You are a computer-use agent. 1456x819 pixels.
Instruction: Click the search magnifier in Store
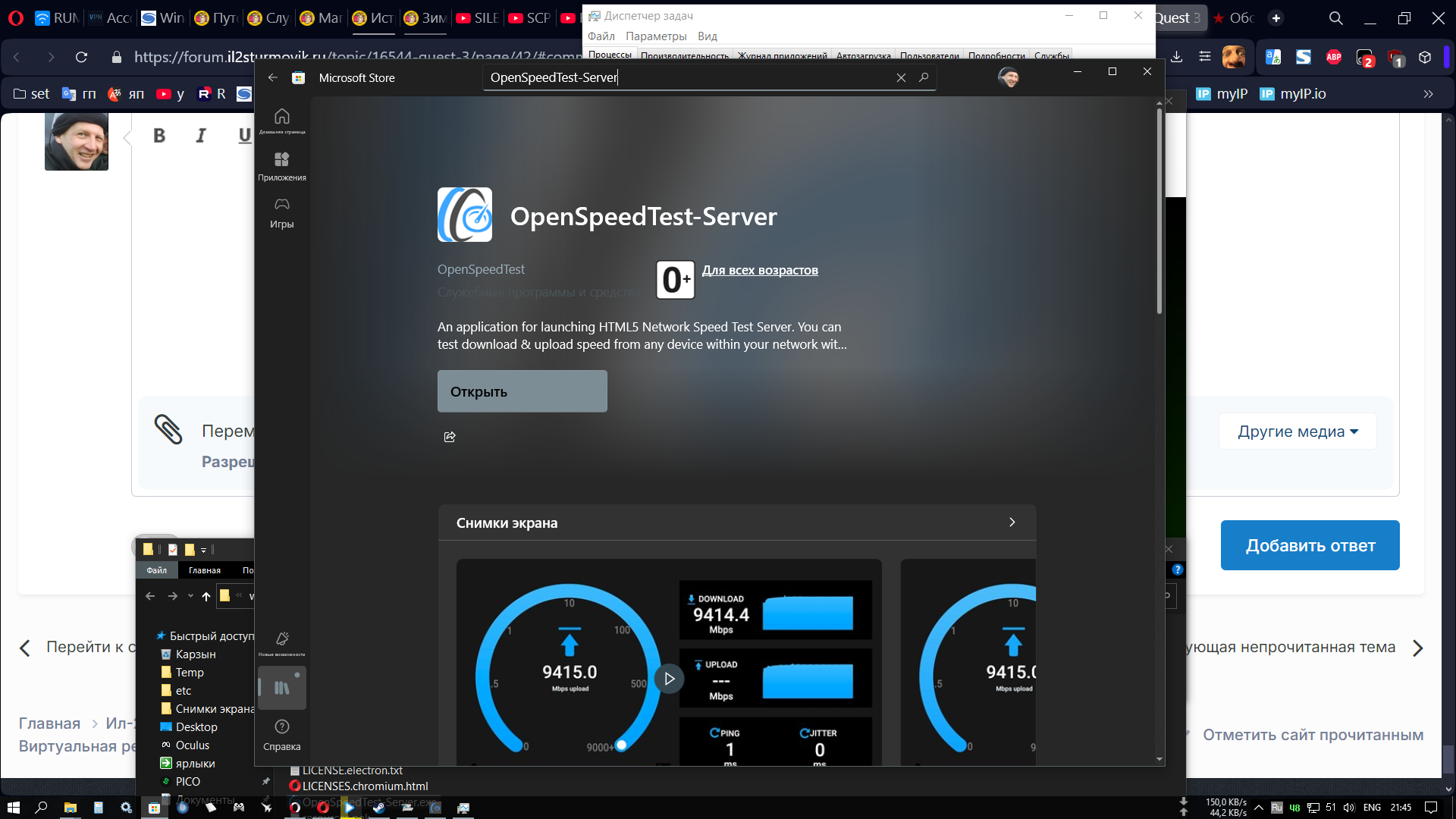(x=923, y=77)
